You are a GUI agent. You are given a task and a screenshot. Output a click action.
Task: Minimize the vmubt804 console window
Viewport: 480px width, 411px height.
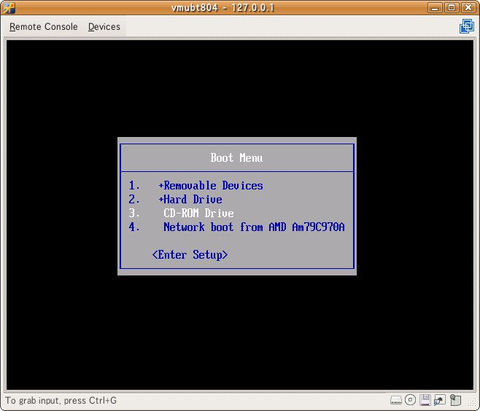[435, 7]
